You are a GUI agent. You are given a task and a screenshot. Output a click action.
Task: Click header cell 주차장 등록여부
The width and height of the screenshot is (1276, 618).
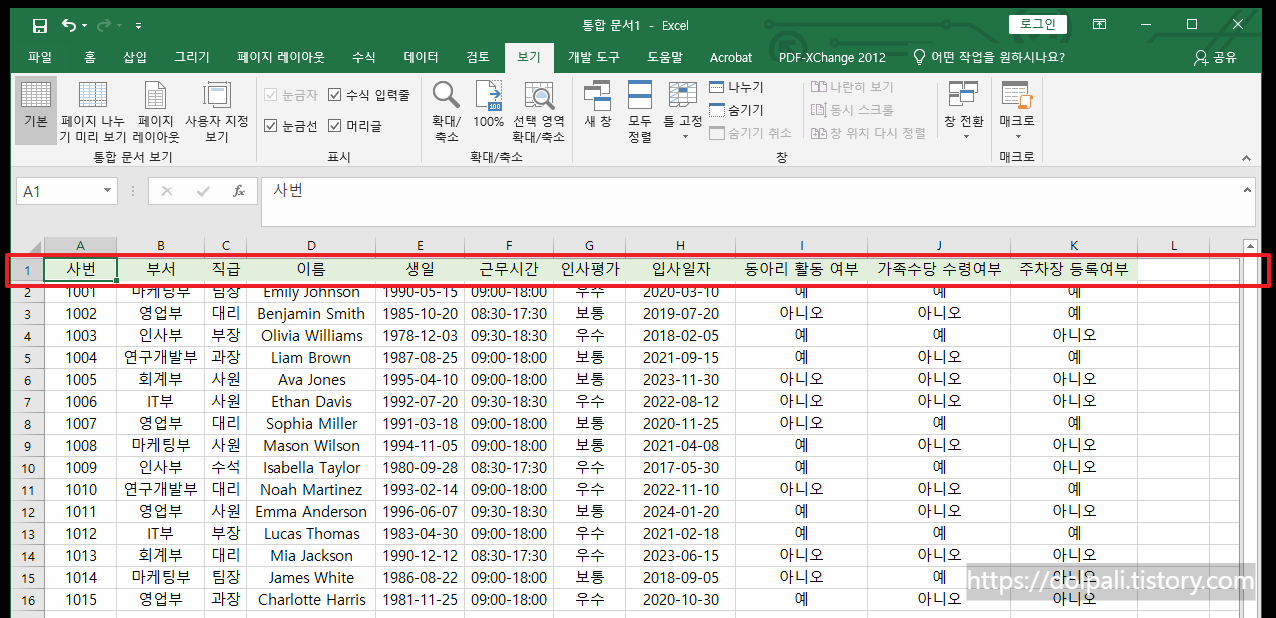point(1074,269)
